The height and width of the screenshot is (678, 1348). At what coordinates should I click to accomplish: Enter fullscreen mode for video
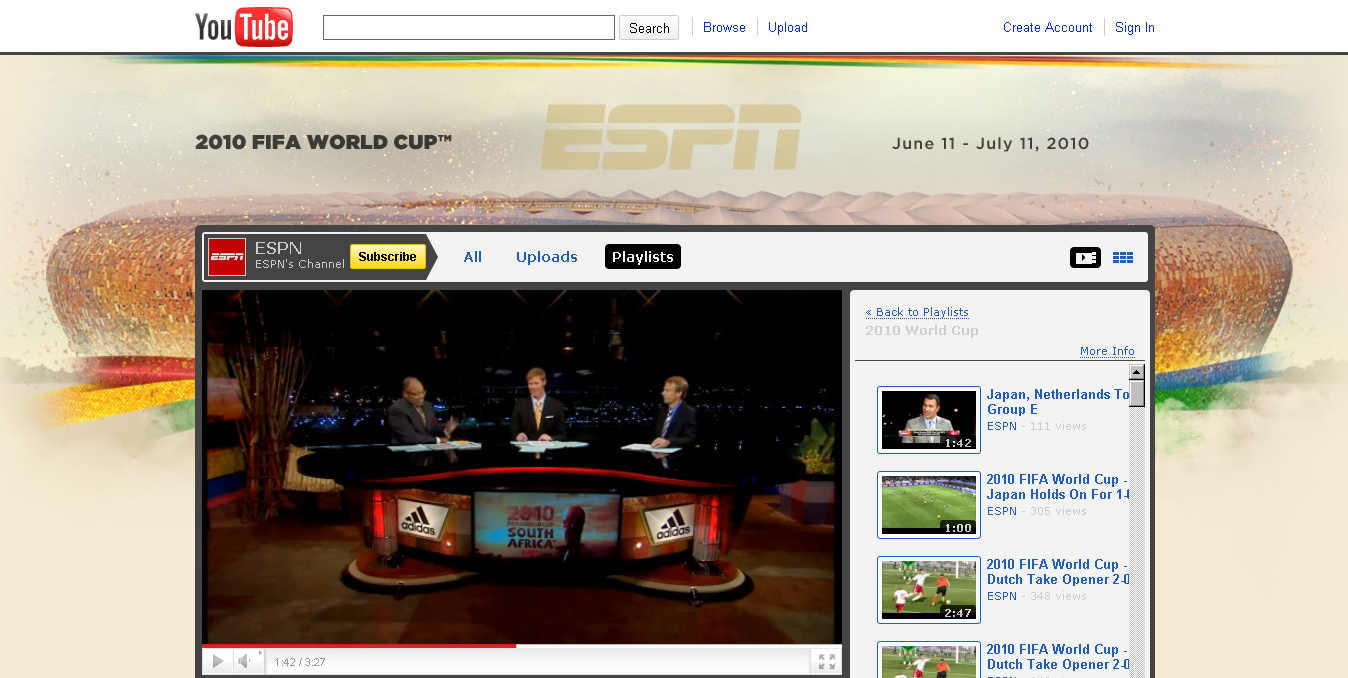827,662
